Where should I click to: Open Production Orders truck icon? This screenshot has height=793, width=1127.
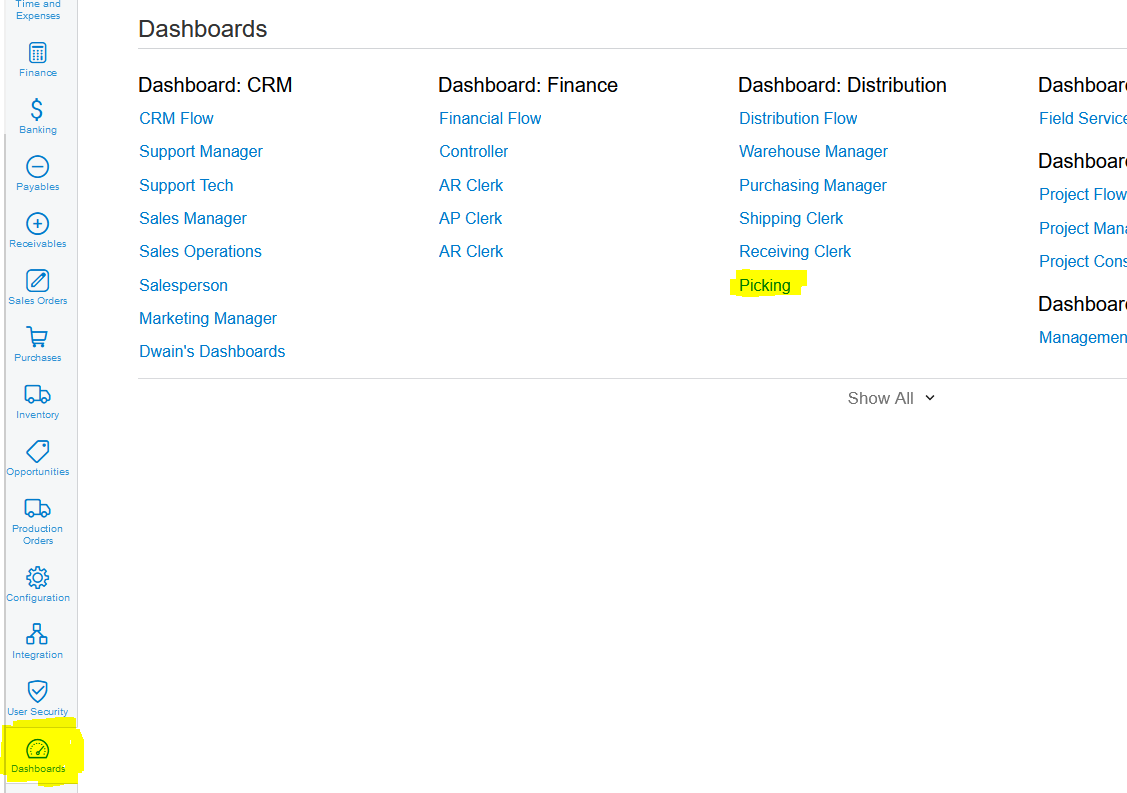pos(38,509)
